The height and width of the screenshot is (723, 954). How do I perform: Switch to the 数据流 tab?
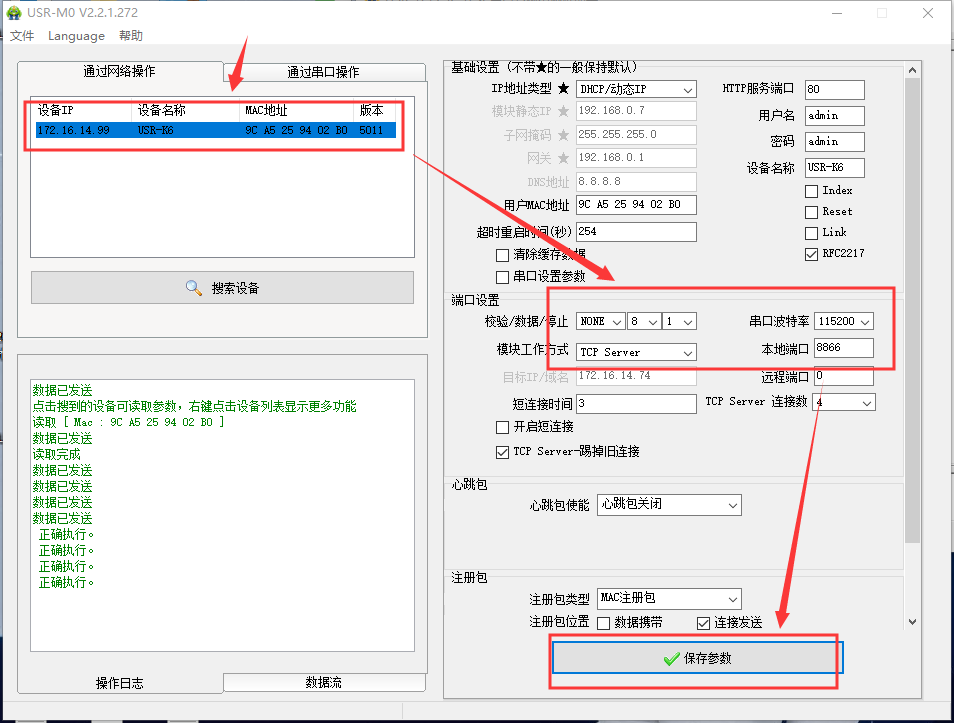323,682
